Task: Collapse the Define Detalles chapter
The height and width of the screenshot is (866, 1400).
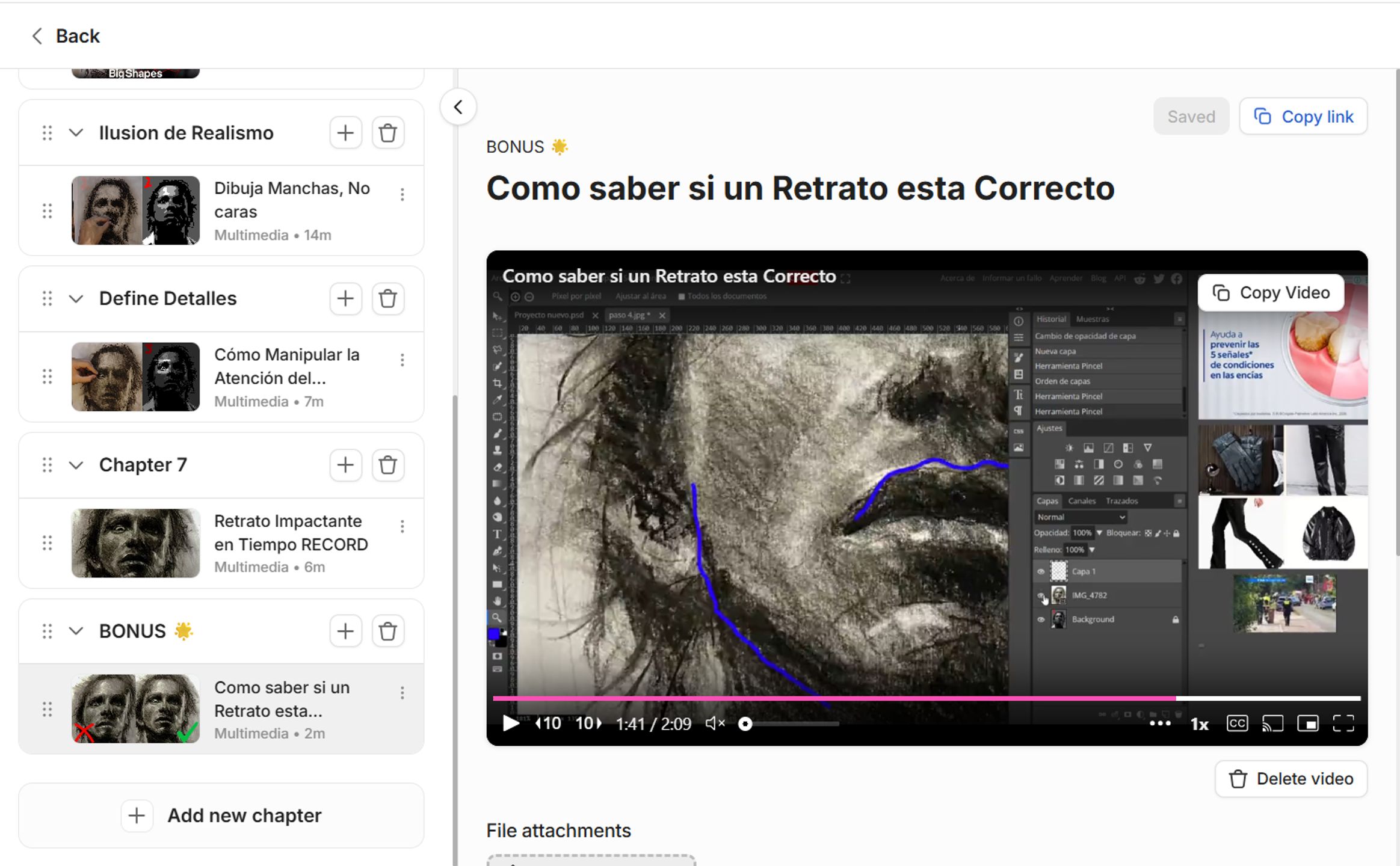Action: click(76, 299)
